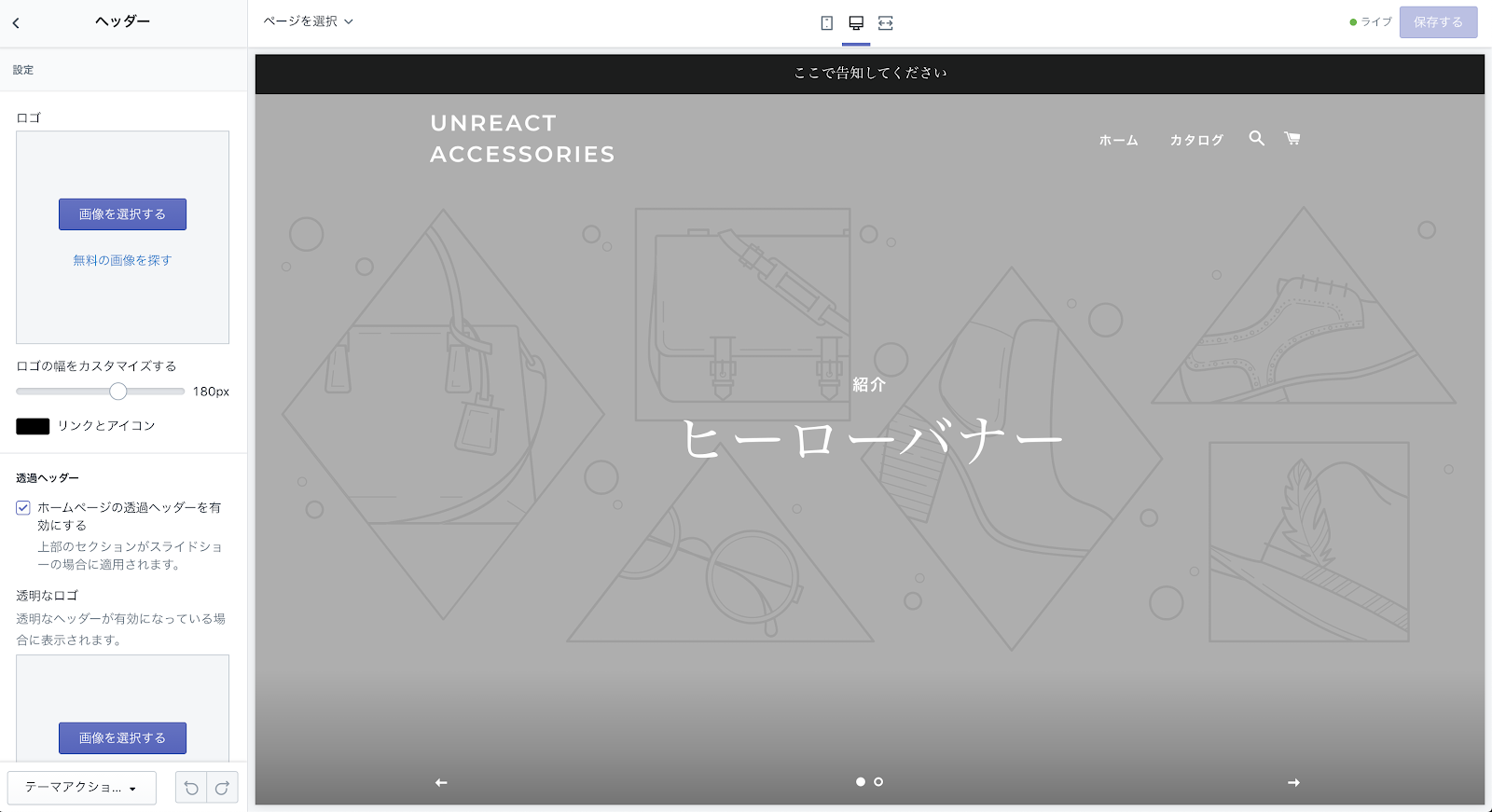This screenshot has height=812, width=1492.
Task: Switch to fullscreen width preview icon
Action: 885,23
